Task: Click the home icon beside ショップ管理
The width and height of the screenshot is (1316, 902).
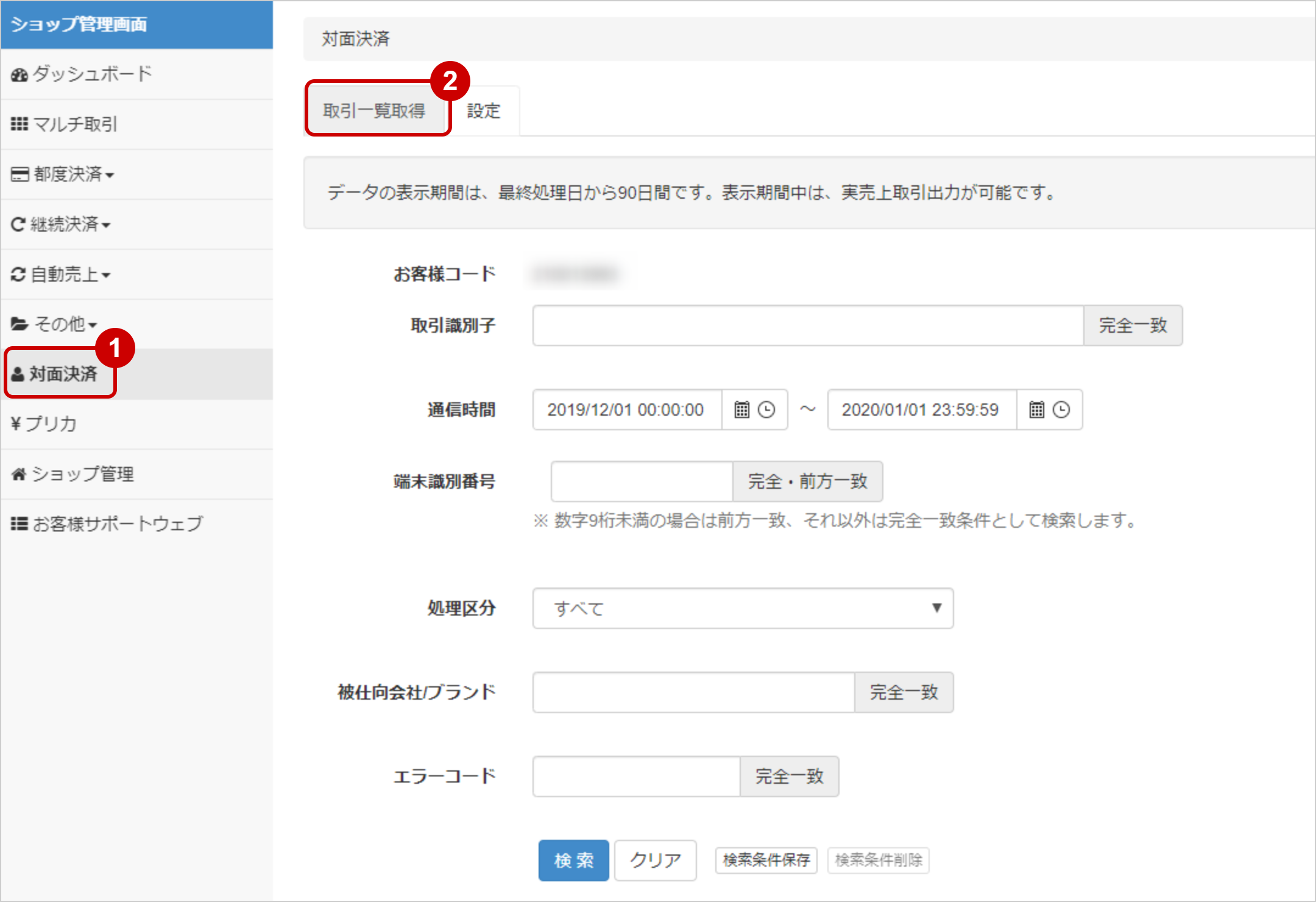Action: 19,474
